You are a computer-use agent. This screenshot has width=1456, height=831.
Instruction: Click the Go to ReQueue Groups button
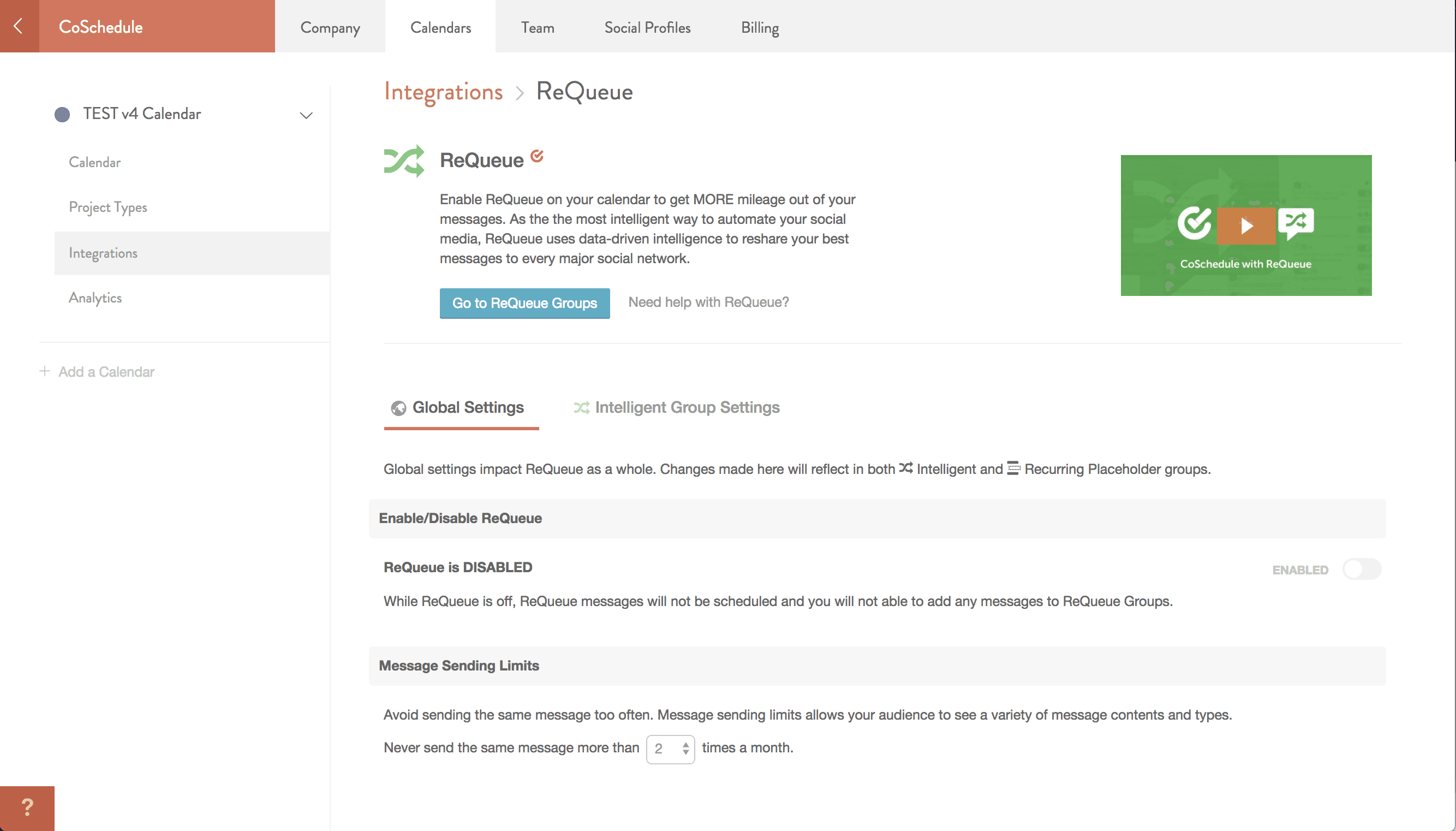[x=524, y=303]
